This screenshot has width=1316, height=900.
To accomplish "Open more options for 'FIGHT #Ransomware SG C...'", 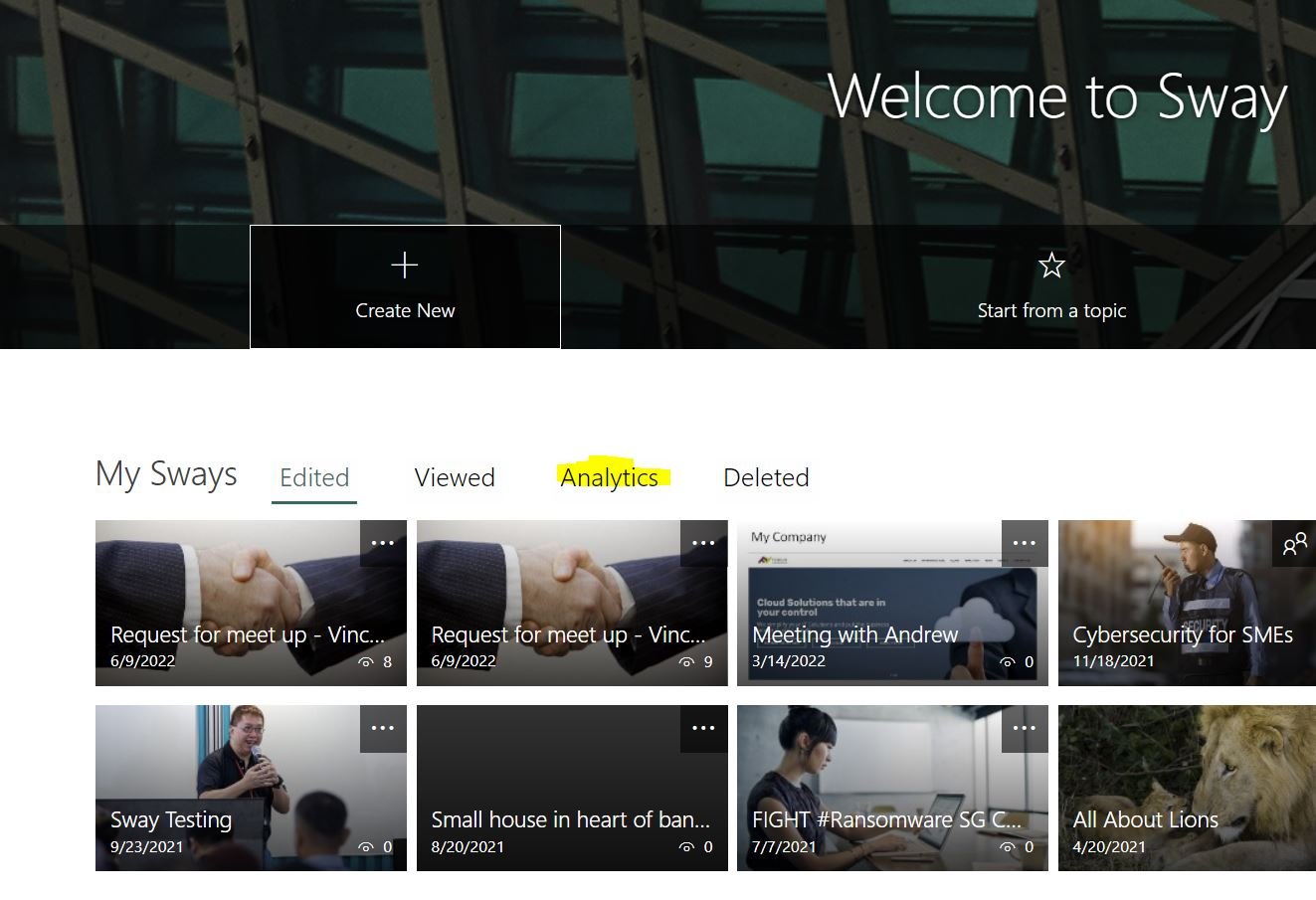I will tap(1025, 728).
